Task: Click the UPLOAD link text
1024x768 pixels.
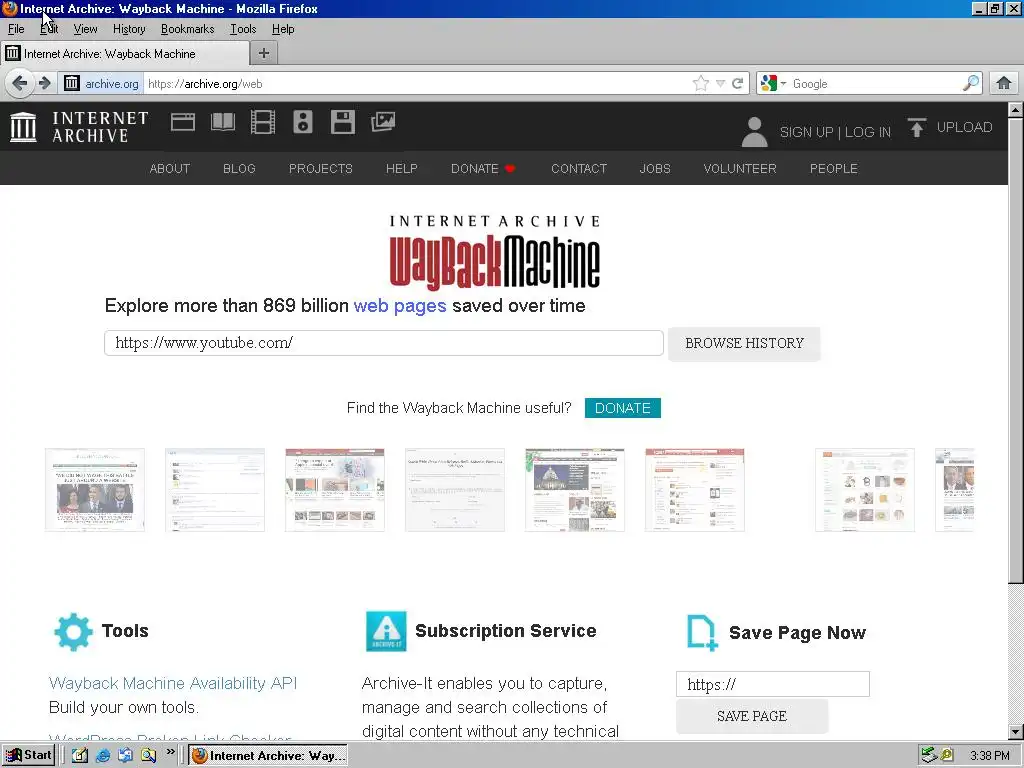Action: click(x=965, y=127)
